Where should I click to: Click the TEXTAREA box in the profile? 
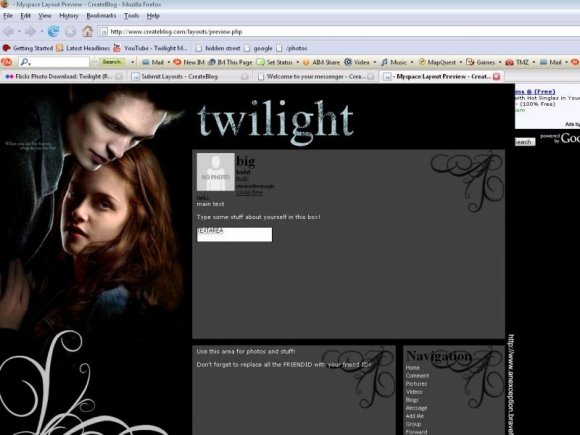tap(235, 235)
